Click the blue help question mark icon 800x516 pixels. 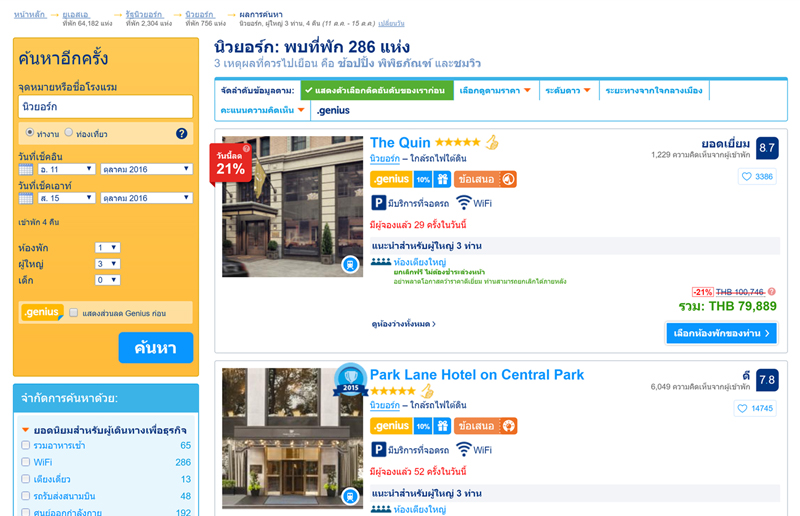click(181, 133)
